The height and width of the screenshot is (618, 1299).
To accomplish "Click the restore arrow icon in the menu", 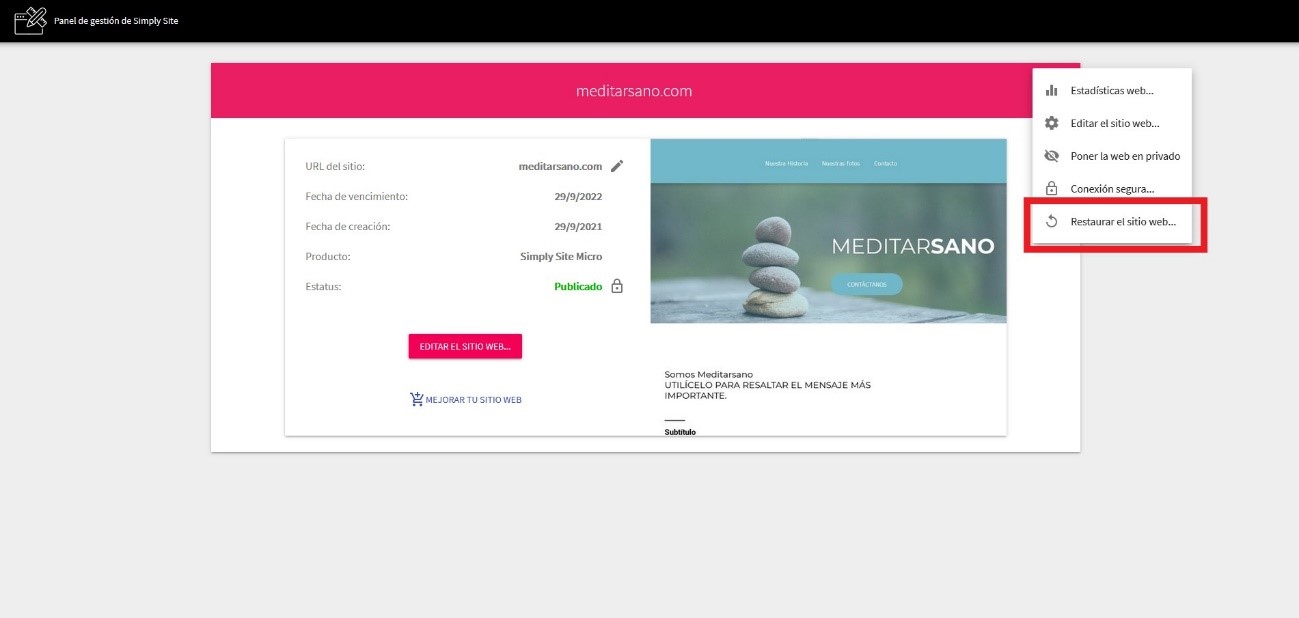I will [x=1051, y=222].
